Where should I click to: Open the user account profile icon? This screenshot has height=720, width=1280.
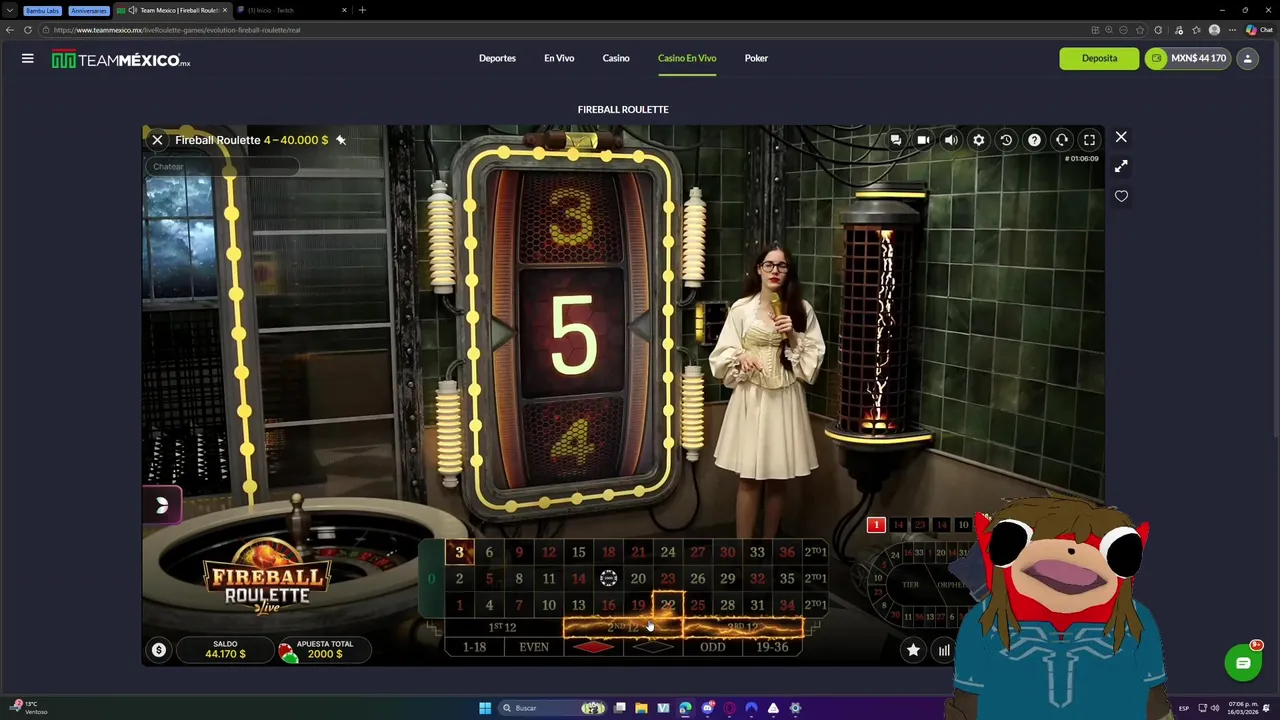tap(1248, 59)
